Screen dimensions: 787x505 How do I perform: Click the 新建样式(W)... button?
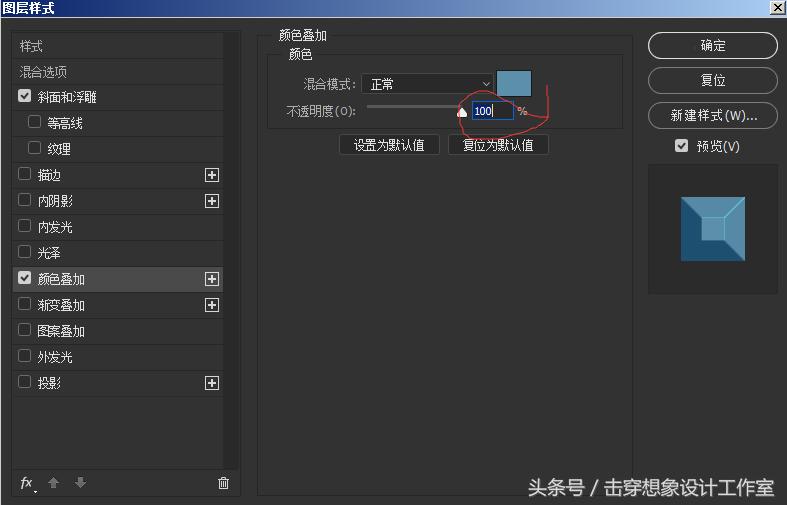click(713, 116)
